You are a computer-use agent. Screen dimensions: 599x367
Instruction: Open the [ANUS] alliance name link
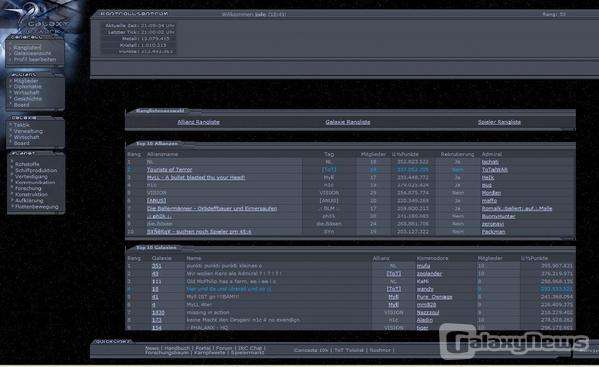tap(157, 200)
